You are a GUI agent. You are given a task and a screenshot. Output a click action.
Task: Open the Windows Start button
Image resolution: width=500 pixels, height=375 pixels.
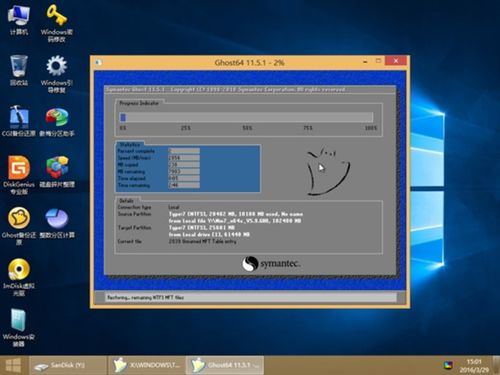click(13, 365)
